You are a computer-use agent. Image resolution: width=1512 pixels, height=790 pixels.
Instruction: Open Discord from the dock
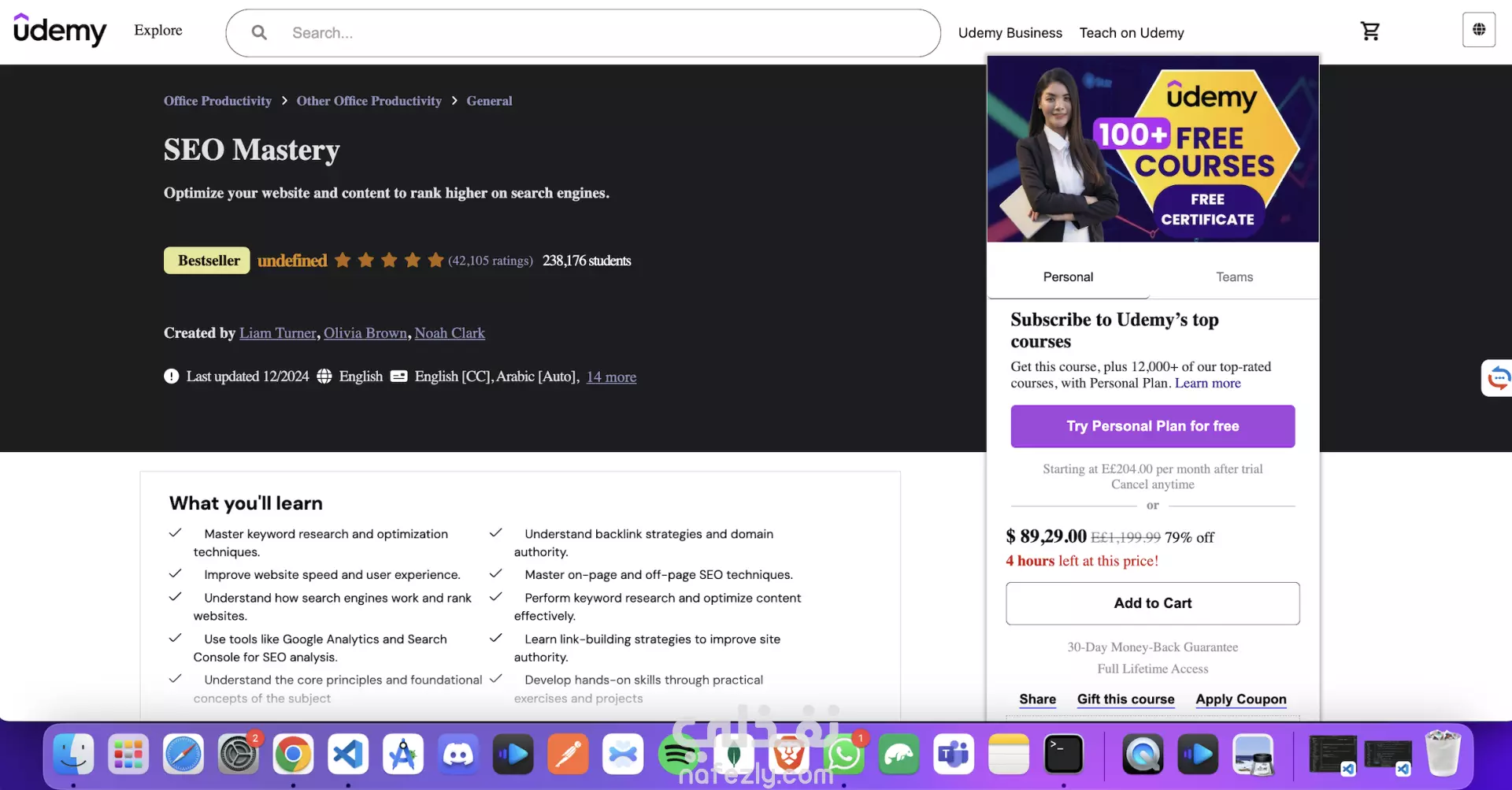coord(458,755)
